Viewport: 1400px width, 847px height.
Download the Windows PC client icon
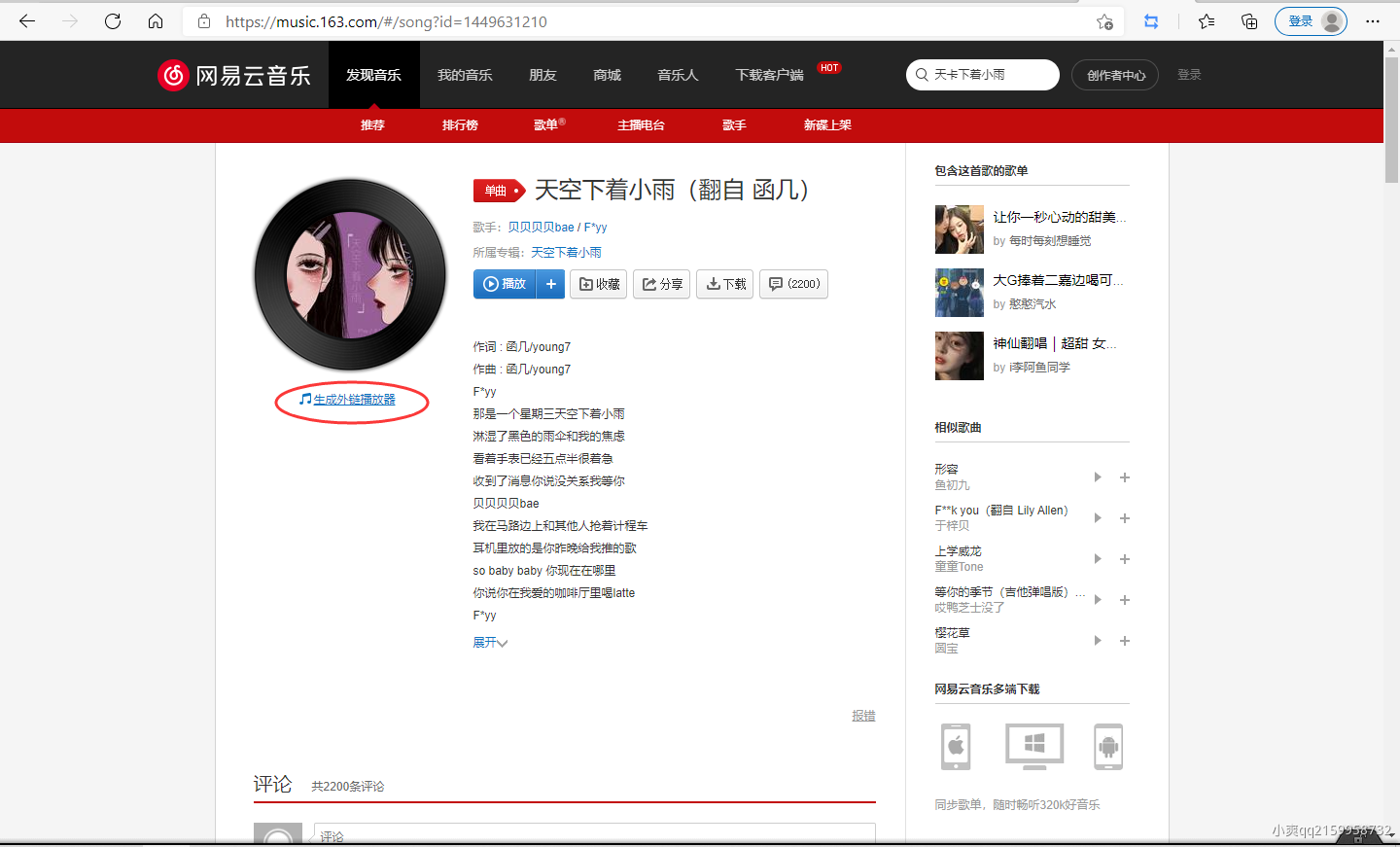click(1034, 747)
